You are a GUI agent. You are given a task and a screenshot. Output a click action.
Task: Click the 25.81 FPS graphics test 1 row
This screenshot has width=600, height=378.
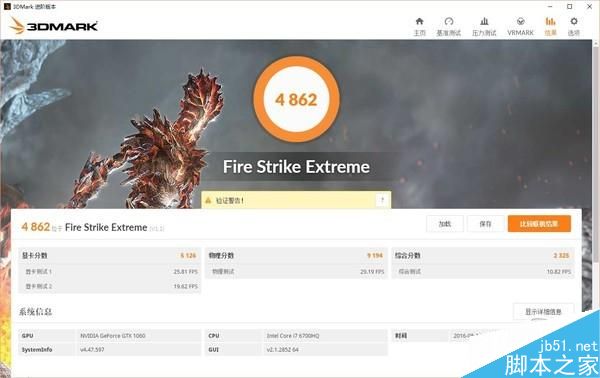click(x=110, y=272)
